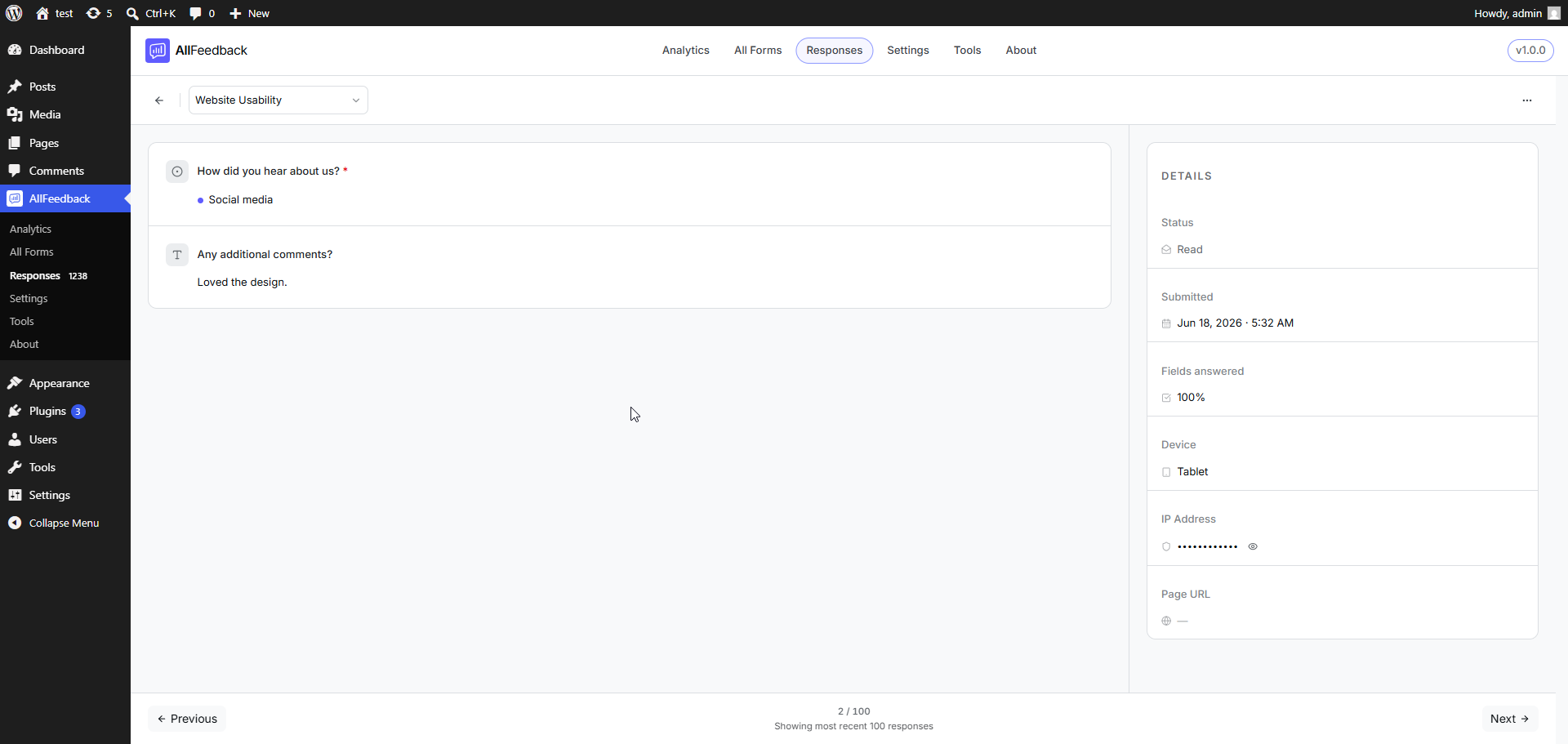The image size is (1568, 744).
Task: Open the Website Usability form dropdown
Action: coord(278,100)
